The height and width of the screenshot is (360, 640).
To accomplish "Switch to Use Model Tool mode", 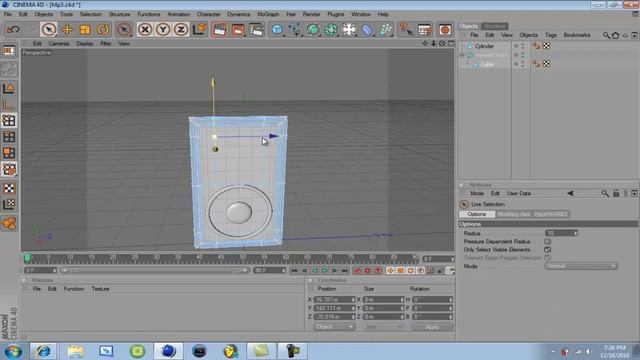I will pyautogui.click(x=9, y=88).
